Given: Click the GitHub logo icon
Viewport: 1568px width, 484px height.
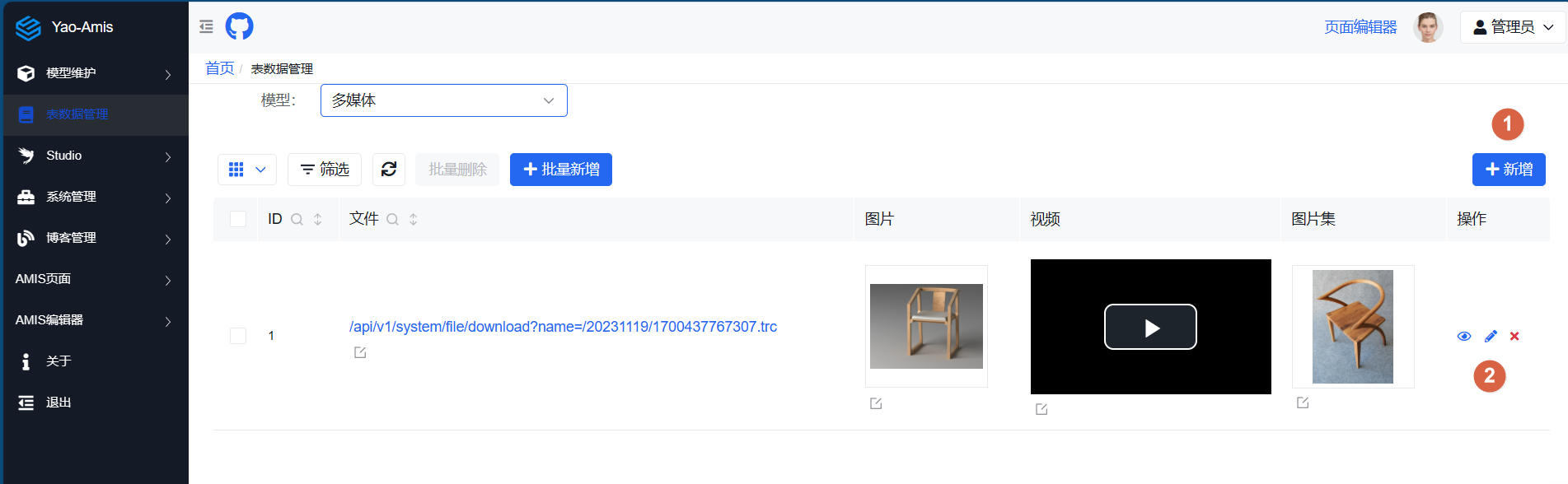Looking at the screenshot, I should (239, 26).
